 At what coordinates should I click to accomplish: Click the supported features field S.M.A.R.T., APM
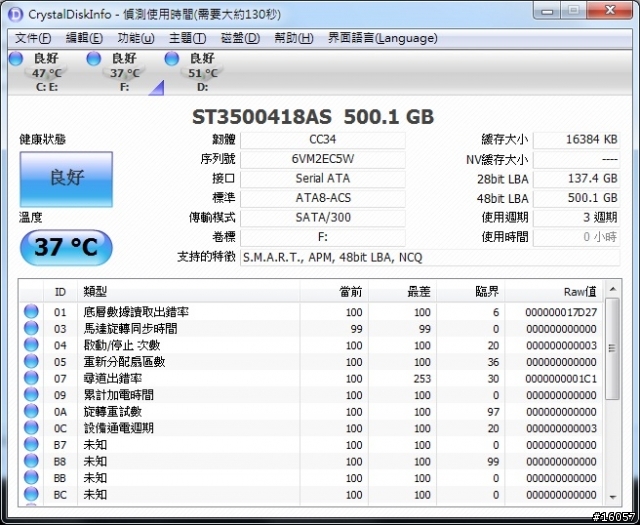tap(430, 258)
